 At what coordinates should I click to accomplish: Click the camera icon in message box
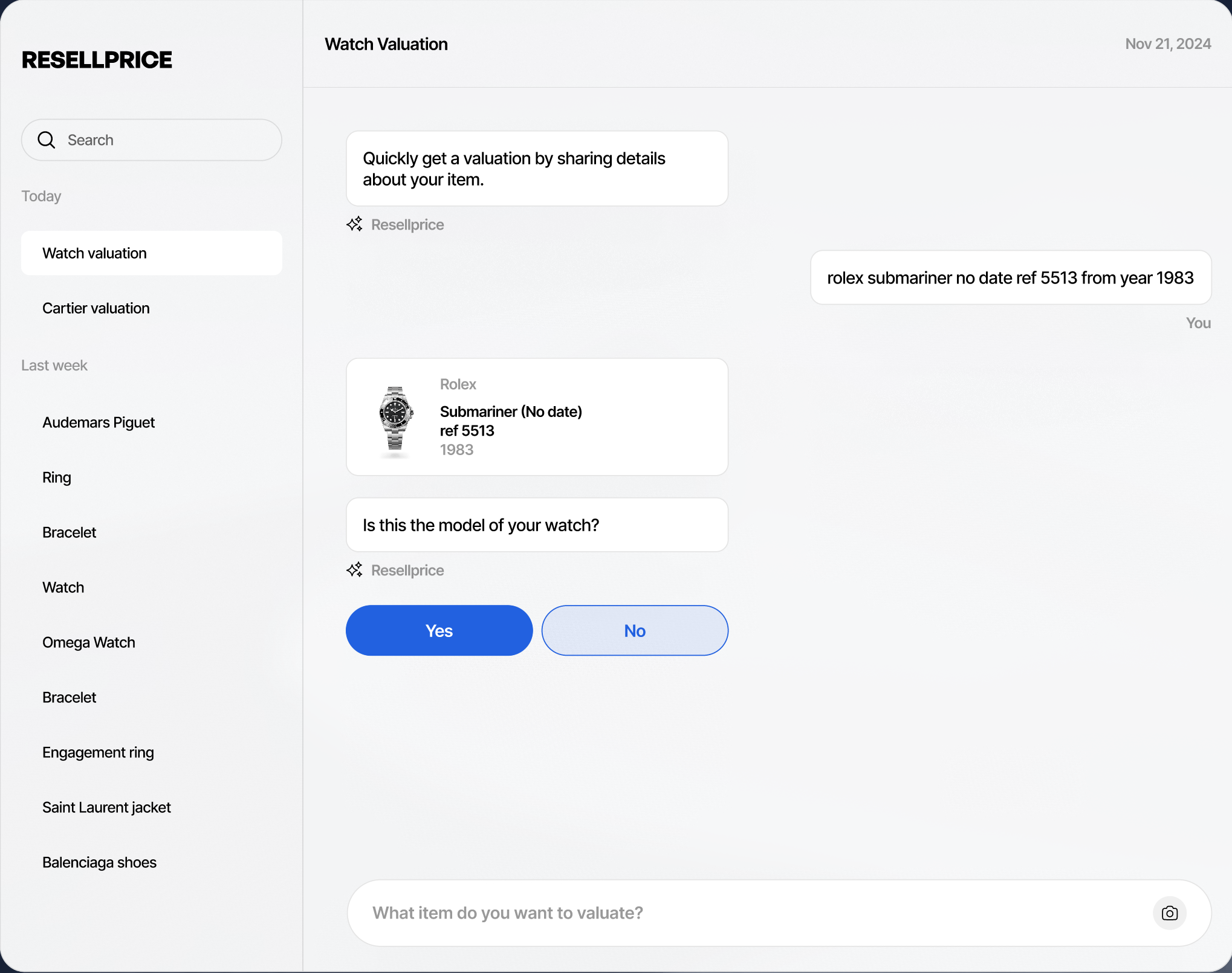point(1169,913)
